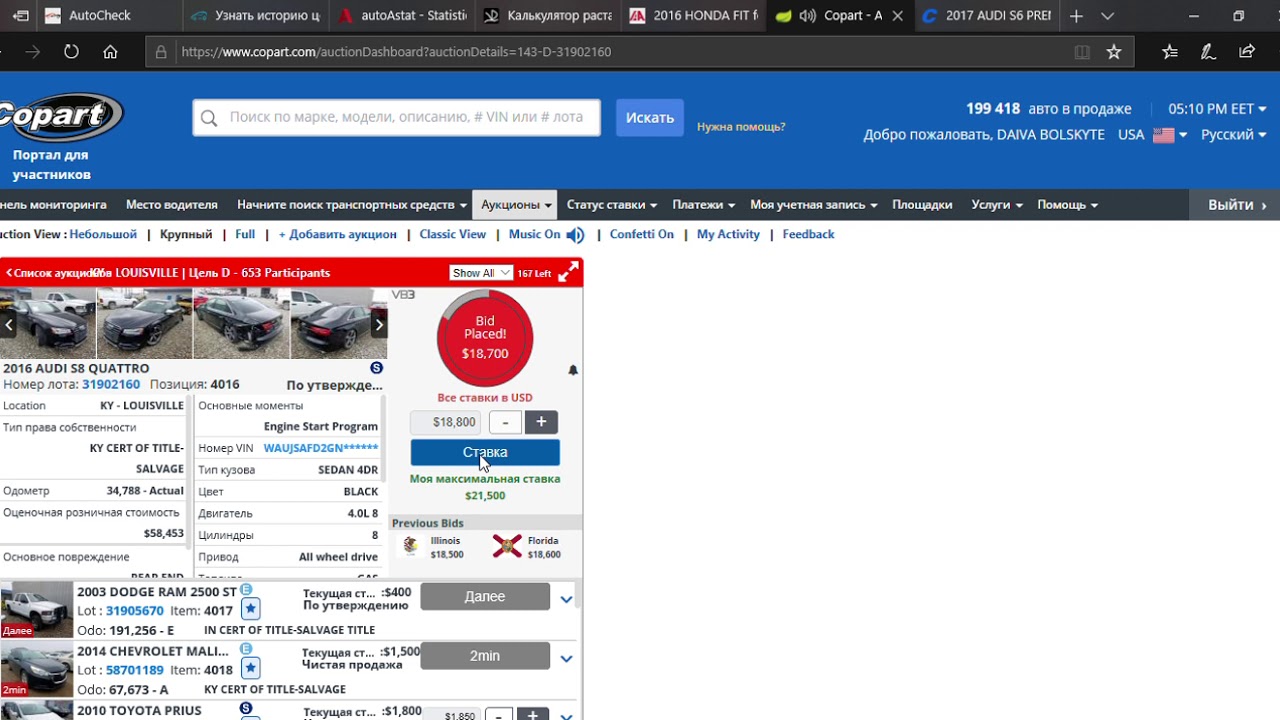Viewport: 1280px width, 720px height.
Task: Place bid with Ставка button
Action: [485, 452]
